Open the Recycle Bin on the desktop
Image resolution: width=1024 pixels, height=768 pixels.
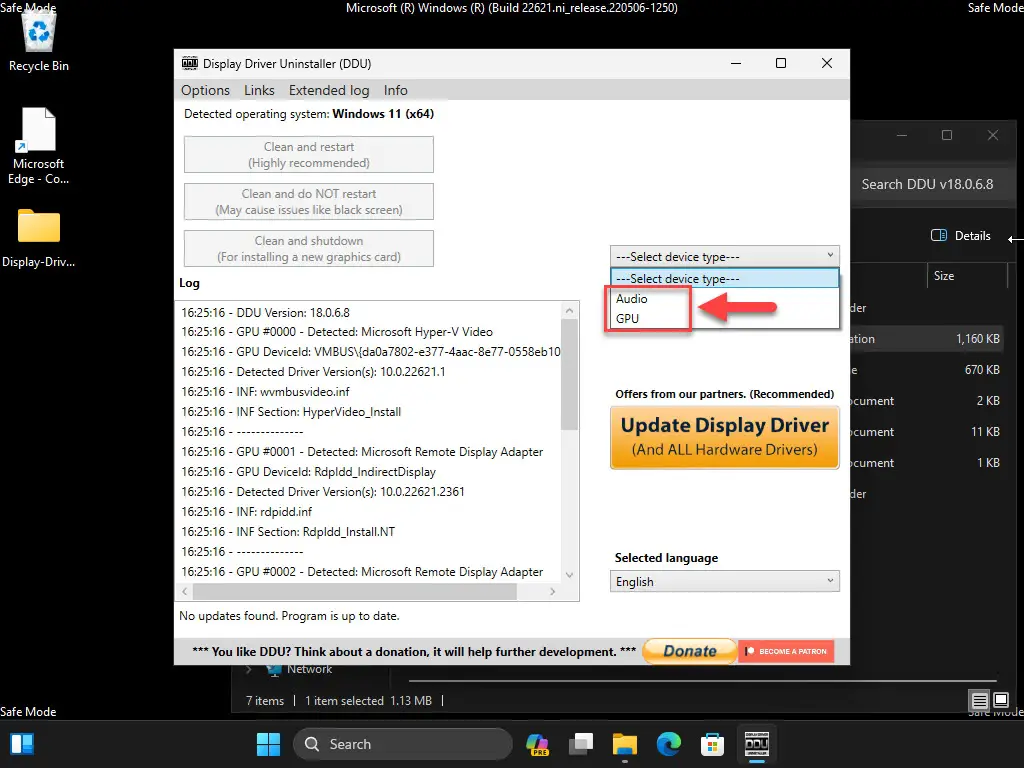(x=38, y=35)
